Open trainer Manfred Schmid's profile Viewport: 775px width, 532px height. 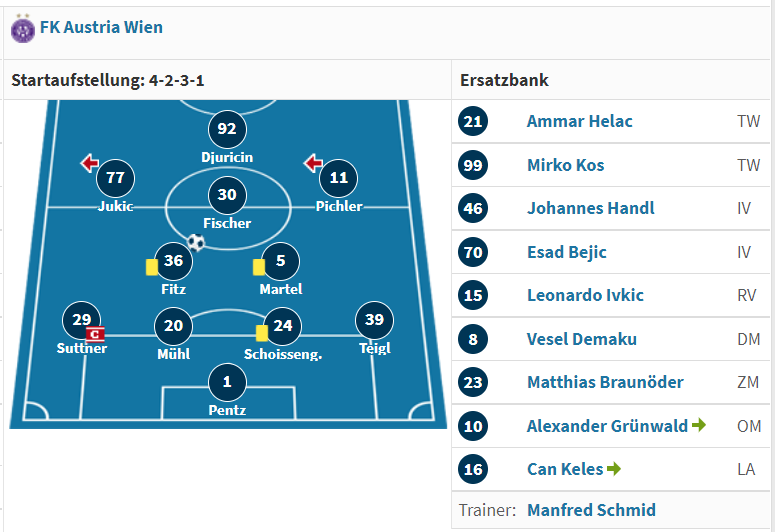click(592, 510)
